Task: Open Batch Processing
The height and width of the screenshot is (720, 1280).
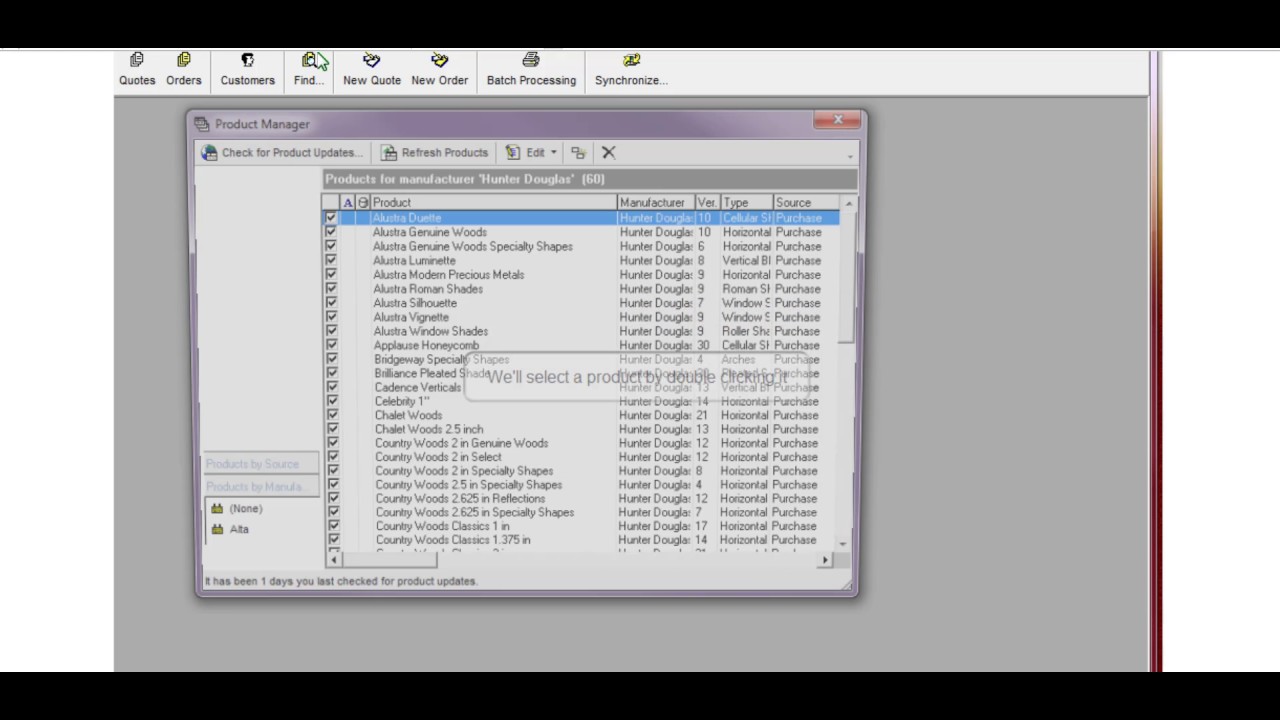Action: pyautogui.click(x=531, y=70)
